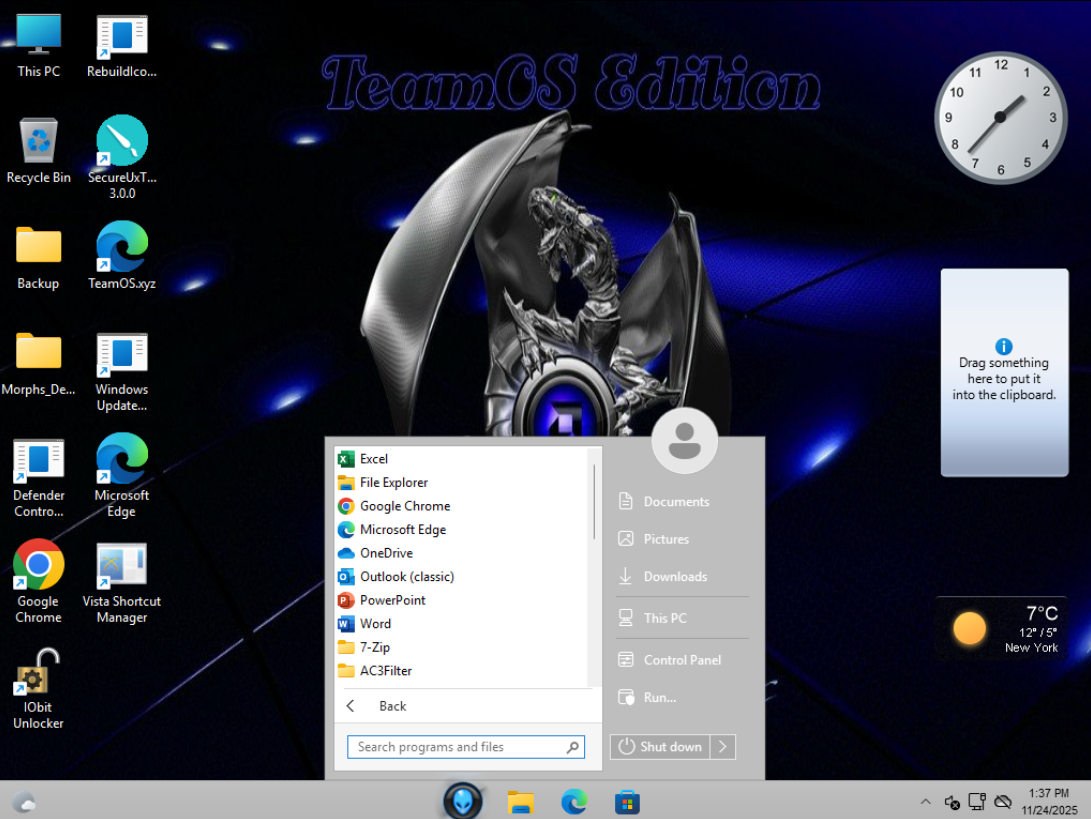Open Microsoft Store from the taskbar
This screenshot has width=1091, height=819.
[627, 801]
